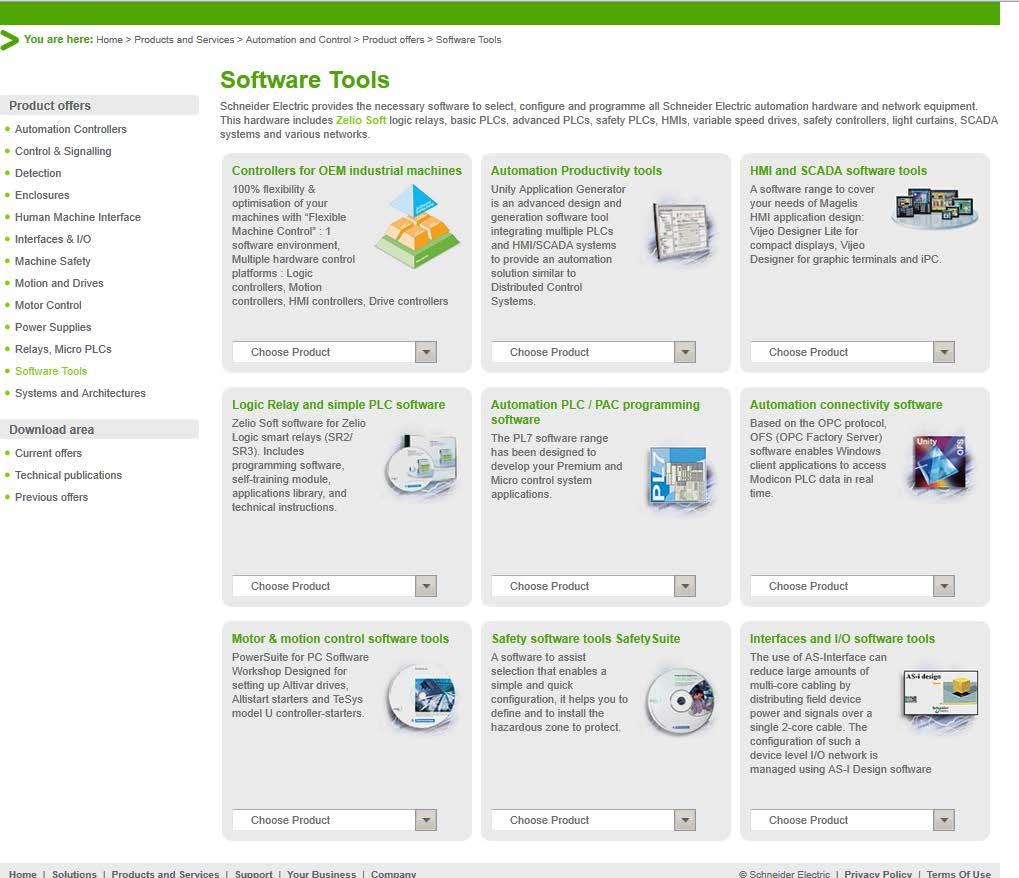Open Systems and Architectures sidebar item
The height and width of the screenshot is (878, 1019).
81,394
